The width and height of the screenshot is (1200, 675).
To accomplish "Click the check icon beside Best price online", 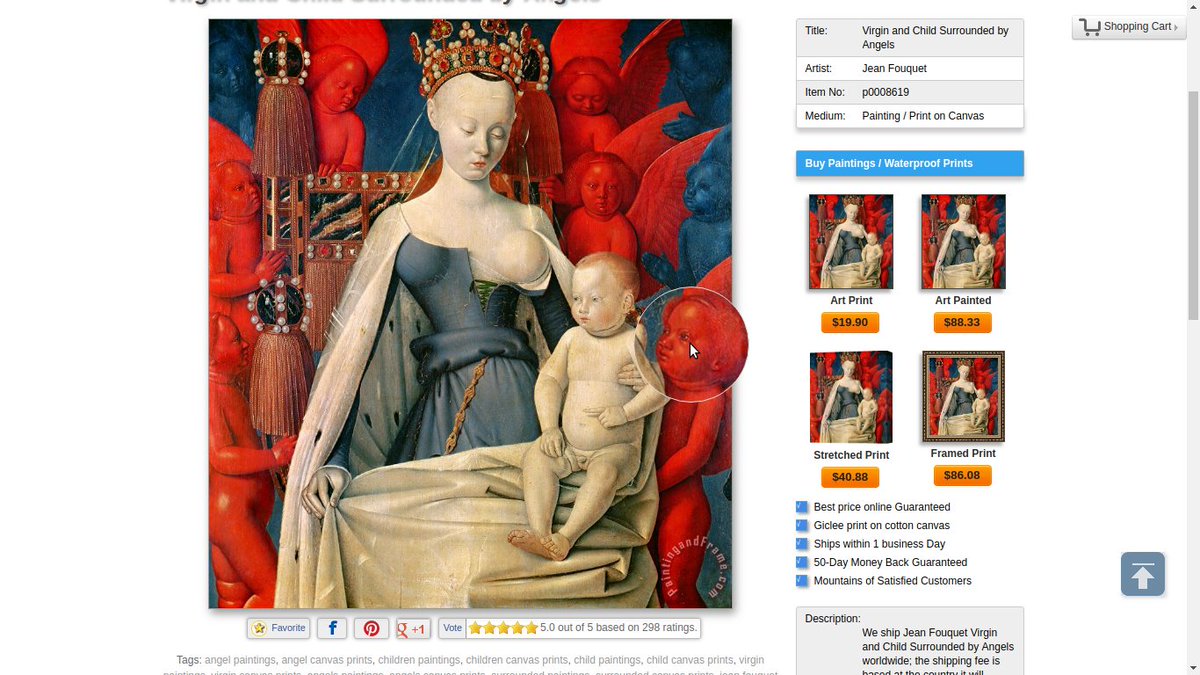I will tap(802, 507).
